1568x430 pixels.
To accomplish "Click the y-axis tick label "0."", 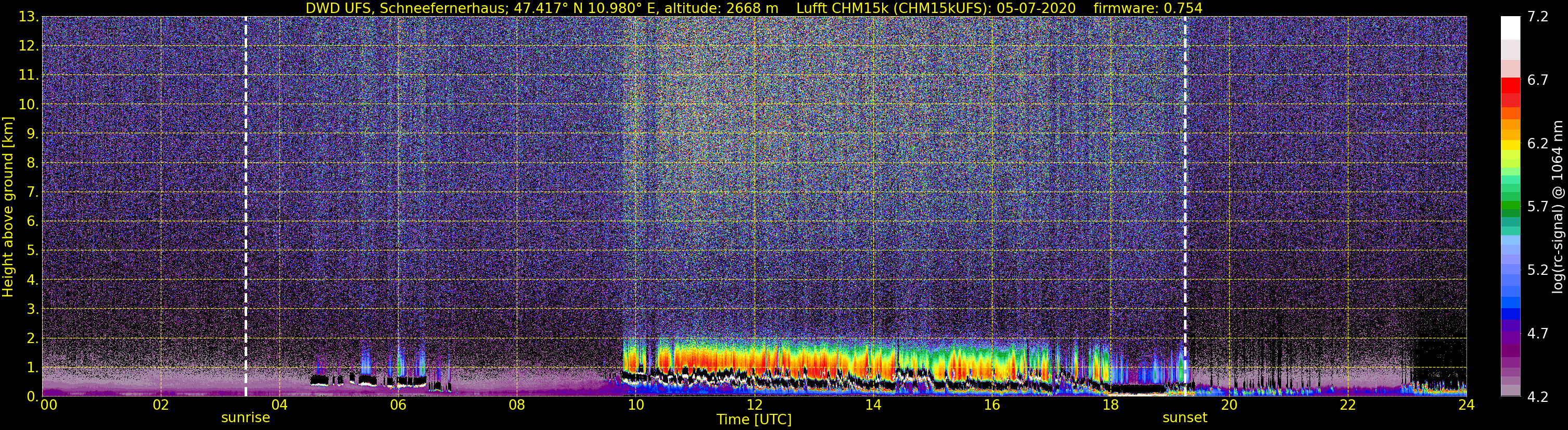I will (32, 397).
